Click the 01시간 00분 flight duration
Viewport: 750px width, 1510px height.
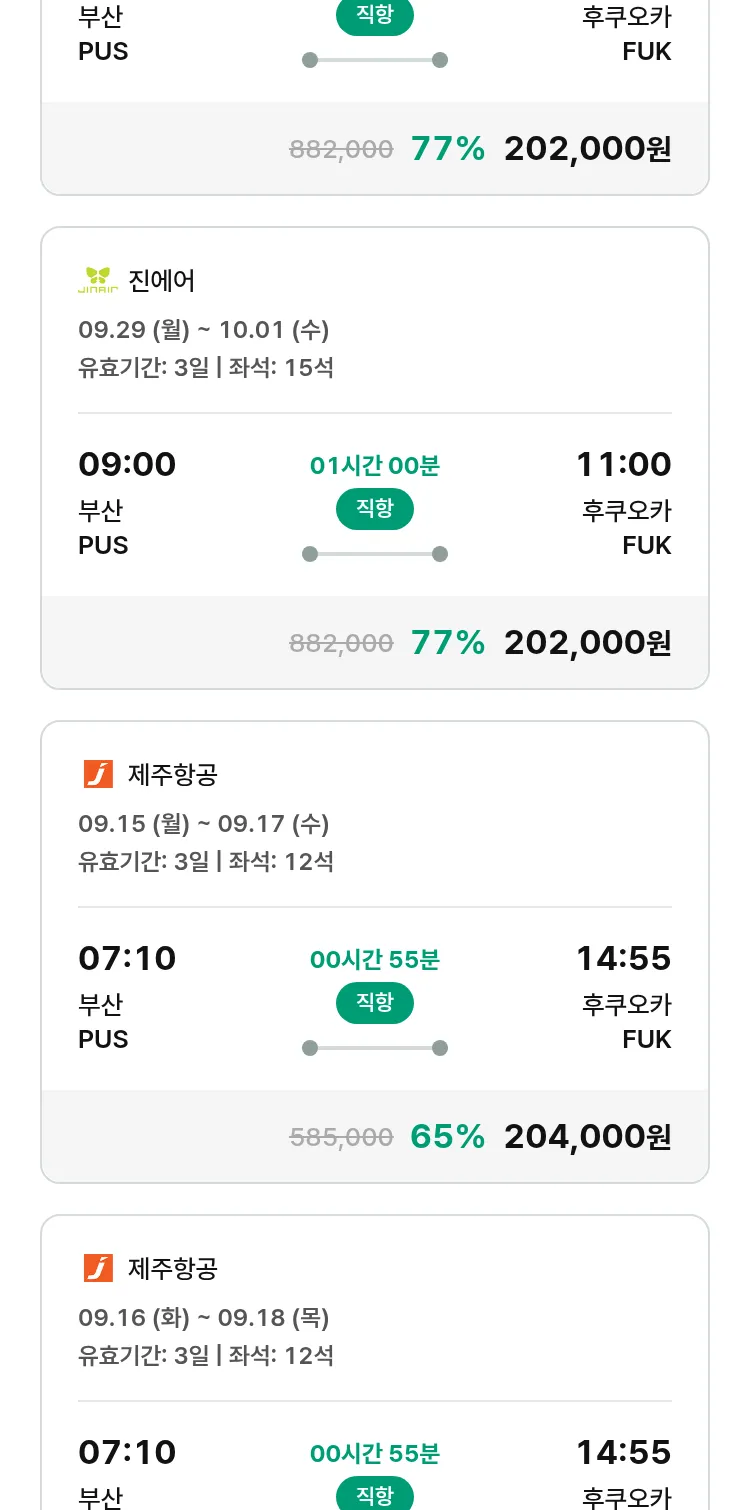pos(374,465)
